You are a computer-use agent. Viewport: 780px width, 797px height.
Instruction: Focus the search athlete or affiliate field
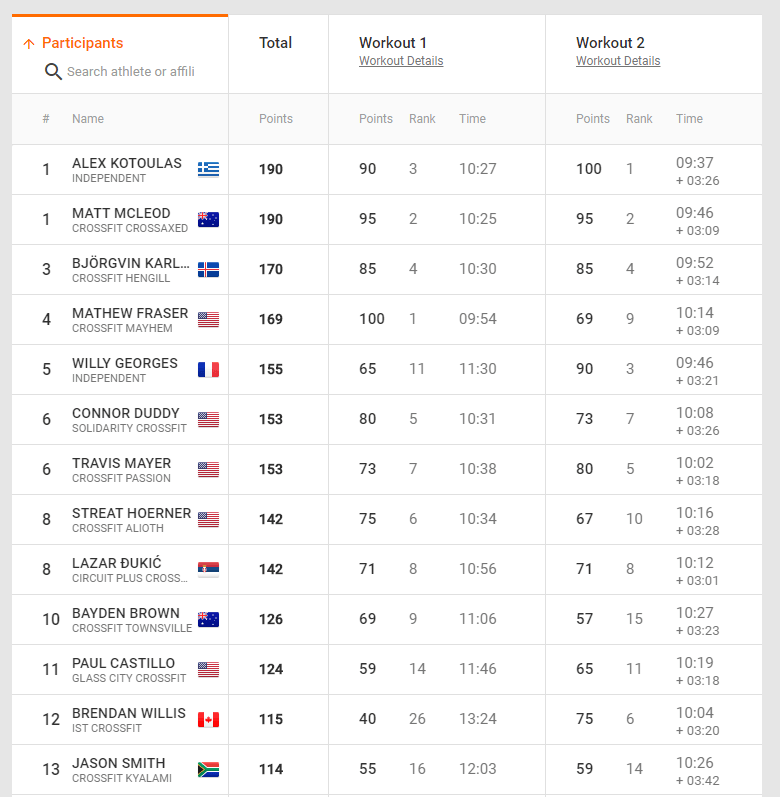(x=130, y=72)
